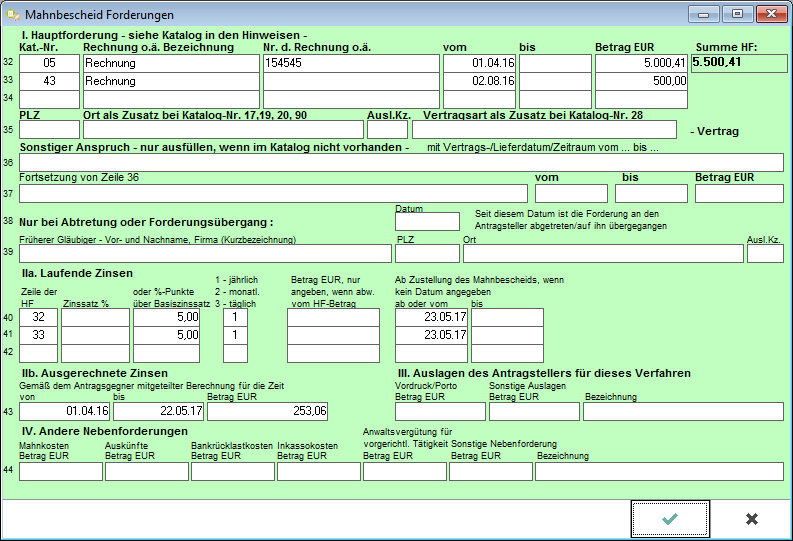Click the Anwaltsvergütung Betrag EUR field
Viewport: 793px width, 541px height.
(x=405, y=472)
